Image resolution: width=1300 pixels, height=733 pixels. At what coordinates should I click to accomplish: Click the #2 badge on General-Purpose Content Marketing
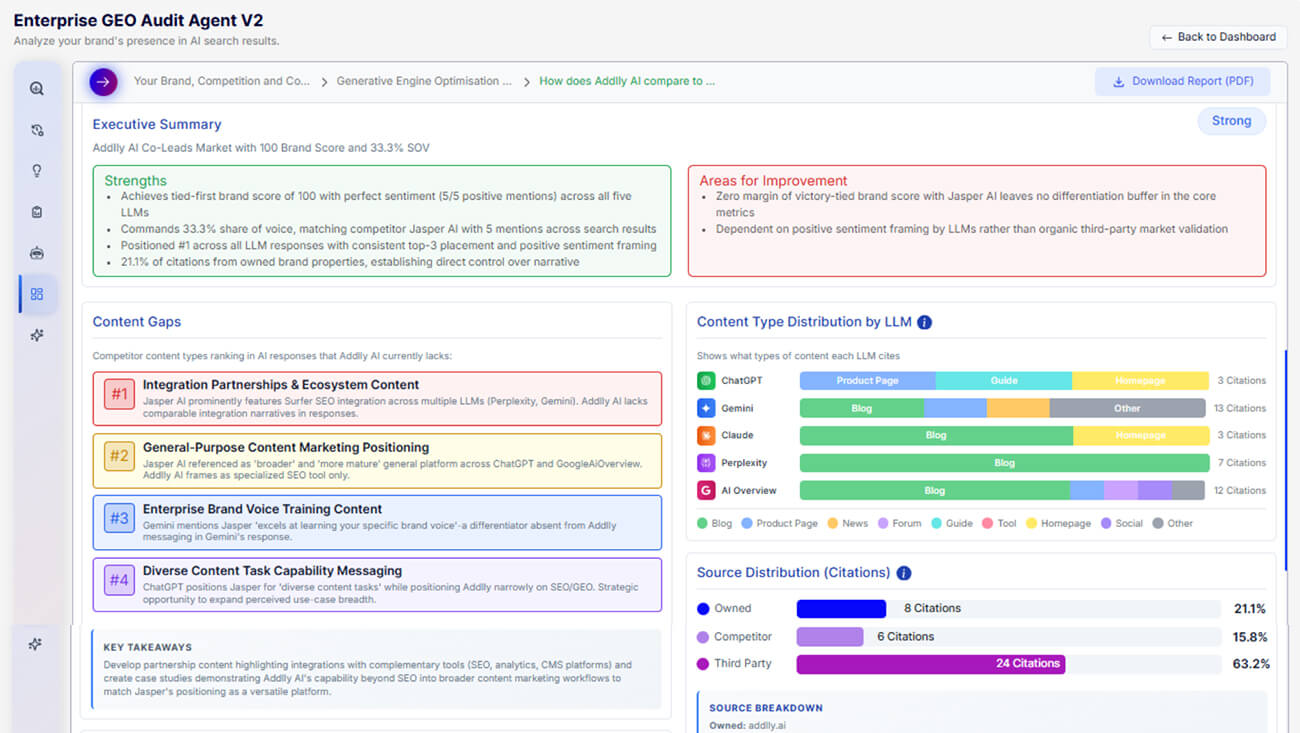coord(119,456)
